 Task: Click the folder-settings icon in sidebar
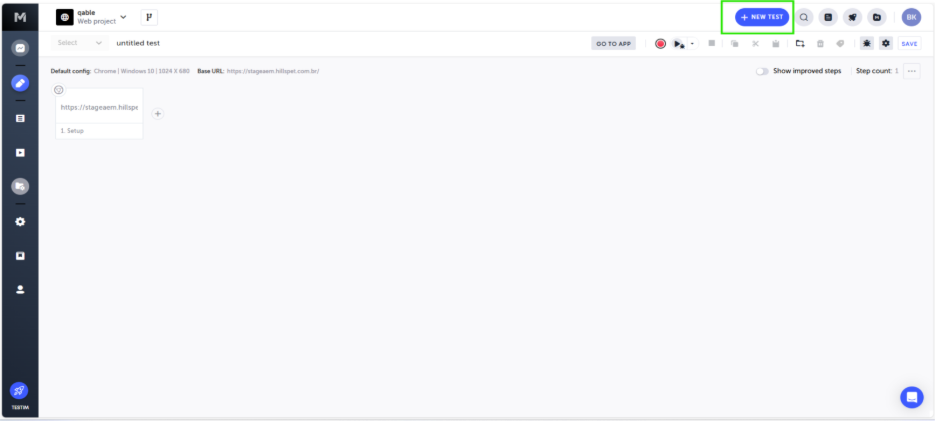tap(20, 187)
